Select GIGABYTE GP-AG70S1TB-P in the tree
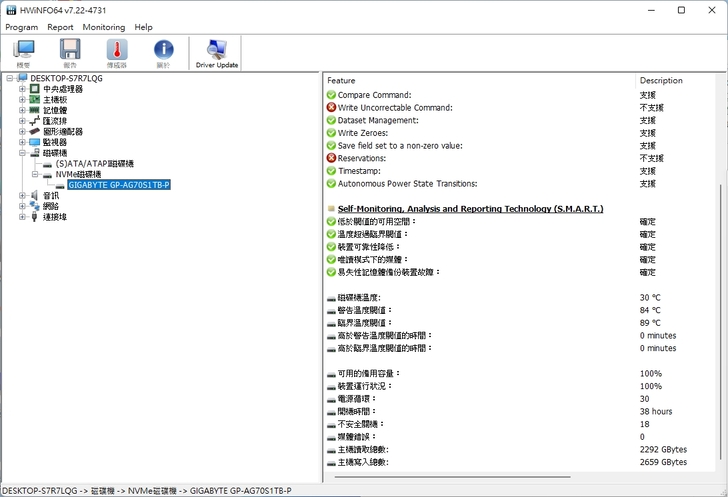728x497 pixels. (119, 185)
